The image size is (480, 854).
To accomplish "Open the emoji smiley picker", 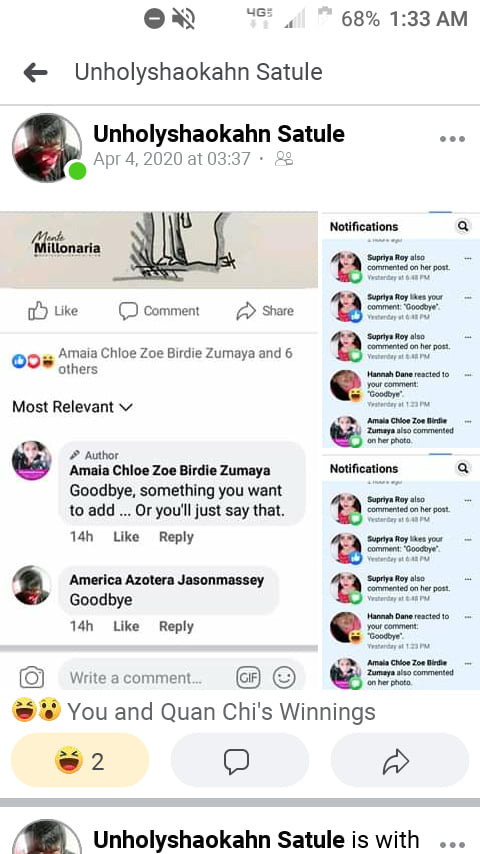I will pos(284,678).
